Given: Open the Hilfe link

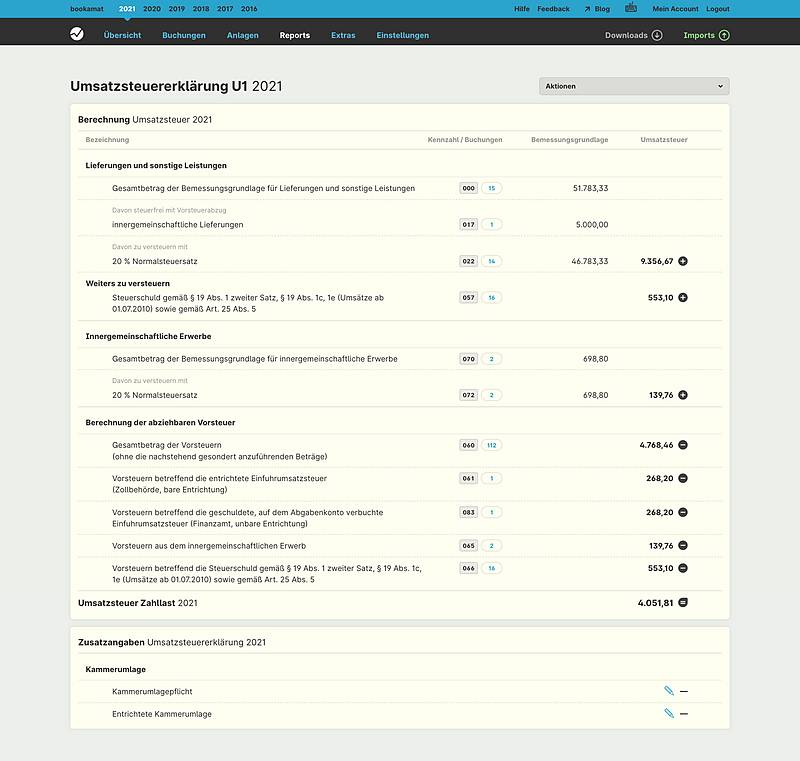Looking at the screenshot, I should point(520,7).
